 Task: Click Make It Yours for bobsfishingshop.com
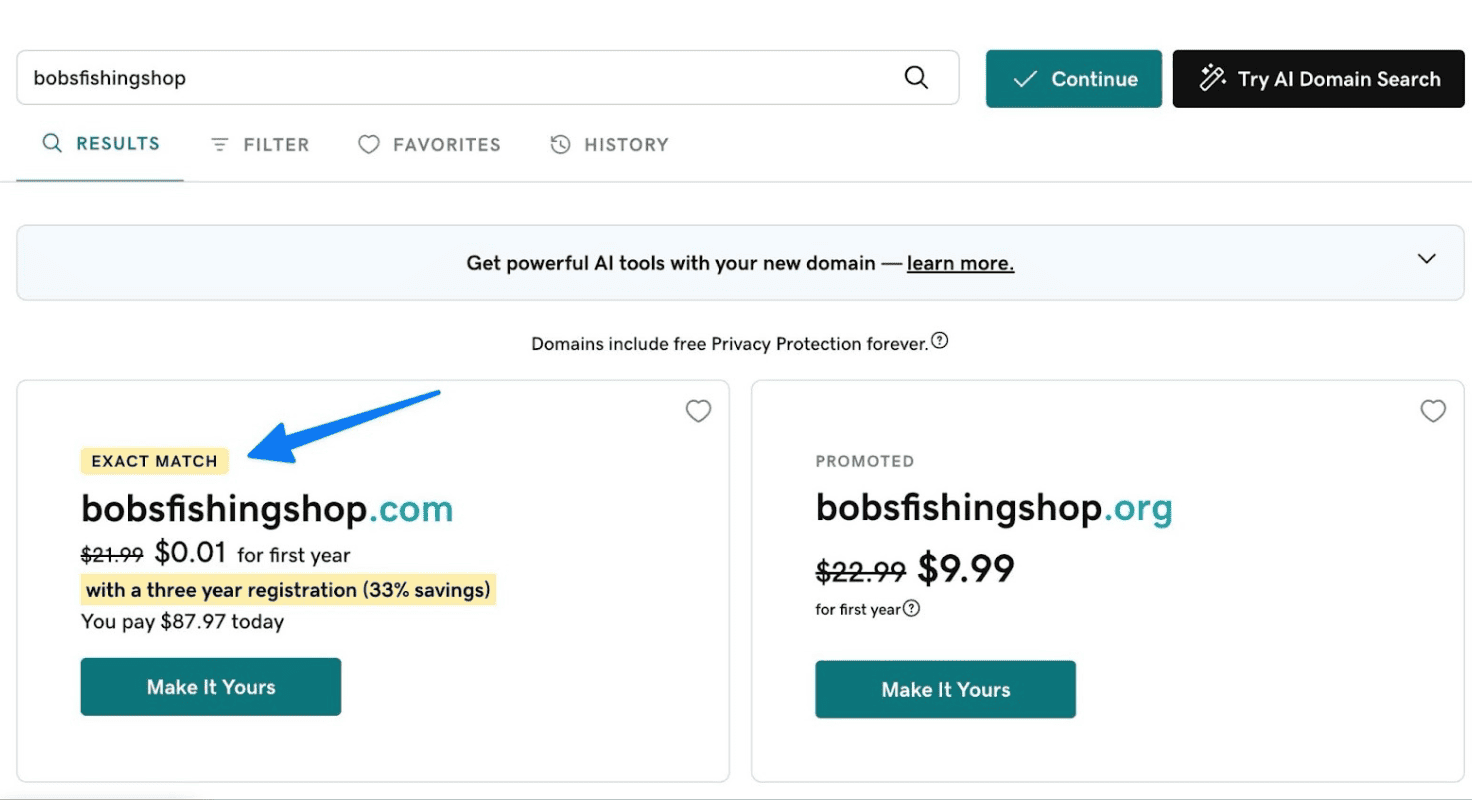(x=210, y=686)
